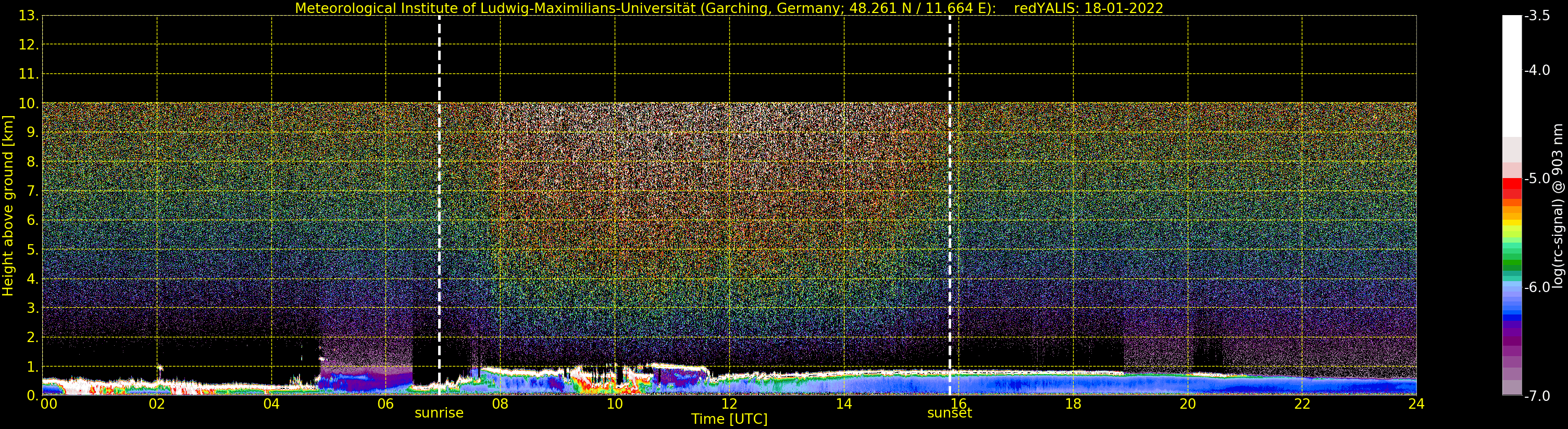The image size is (1568, 429).
Task: Select the white dashed sunrise marker line
Action: point(439,206)
